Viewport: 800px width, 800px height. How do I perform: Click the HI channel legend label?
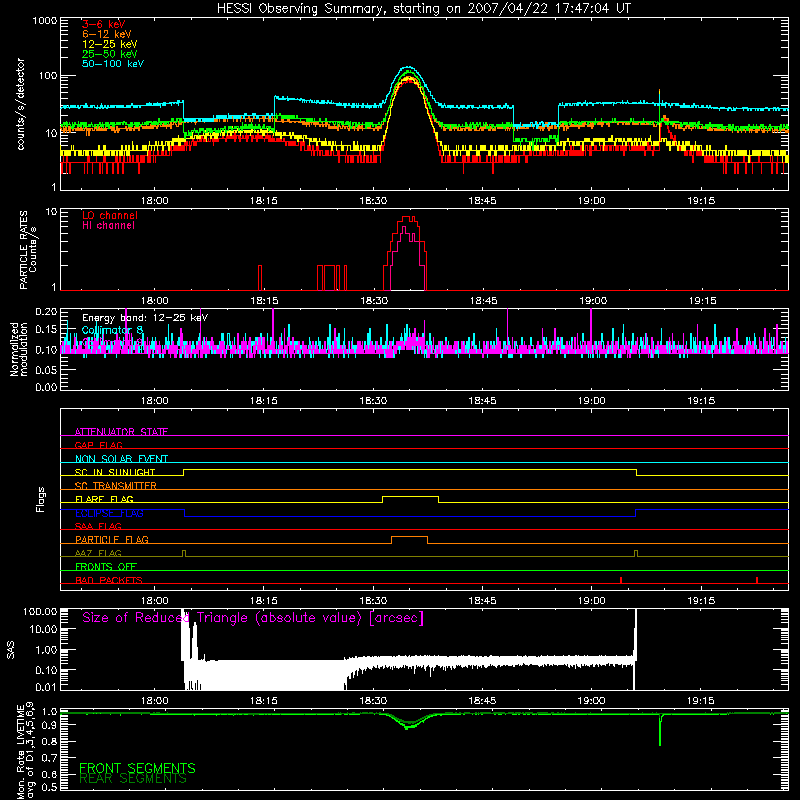point(108,226)
